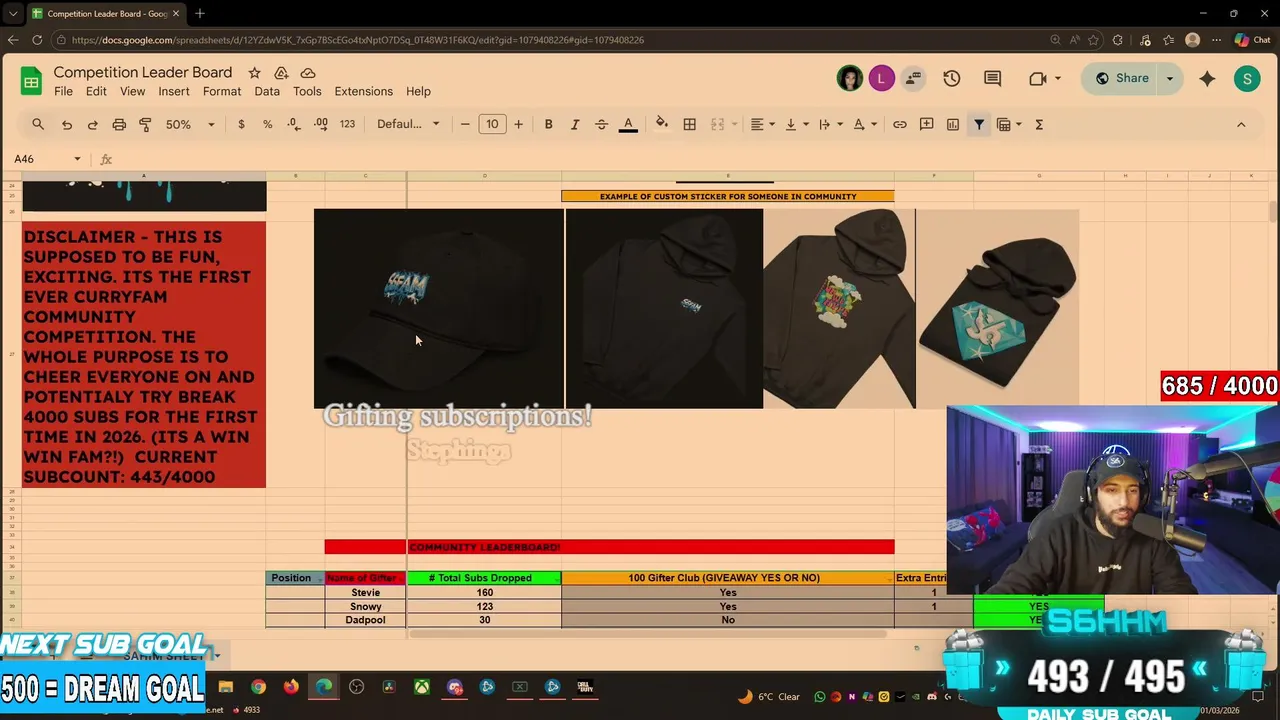Decrease decimal places
Screen dimensions: 1280x720
click(293, 124)
